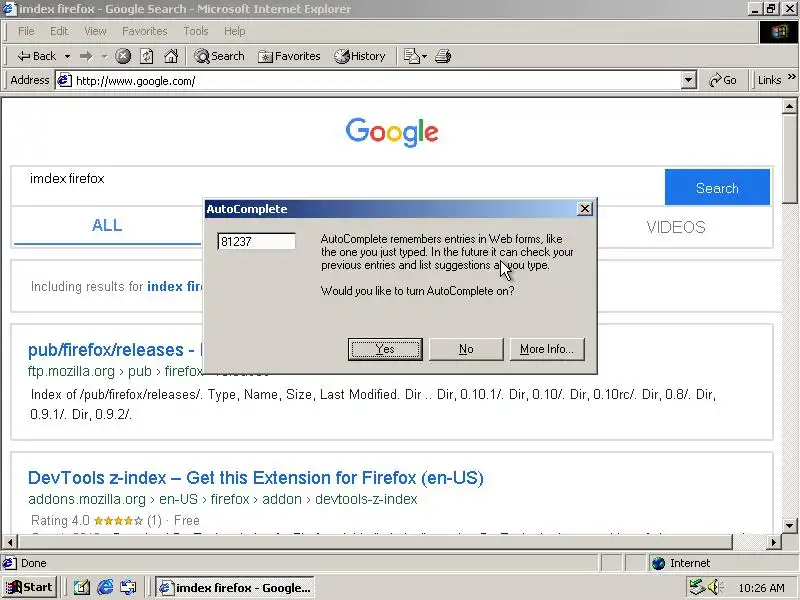Open the History toolbar button

coord(360,56)
